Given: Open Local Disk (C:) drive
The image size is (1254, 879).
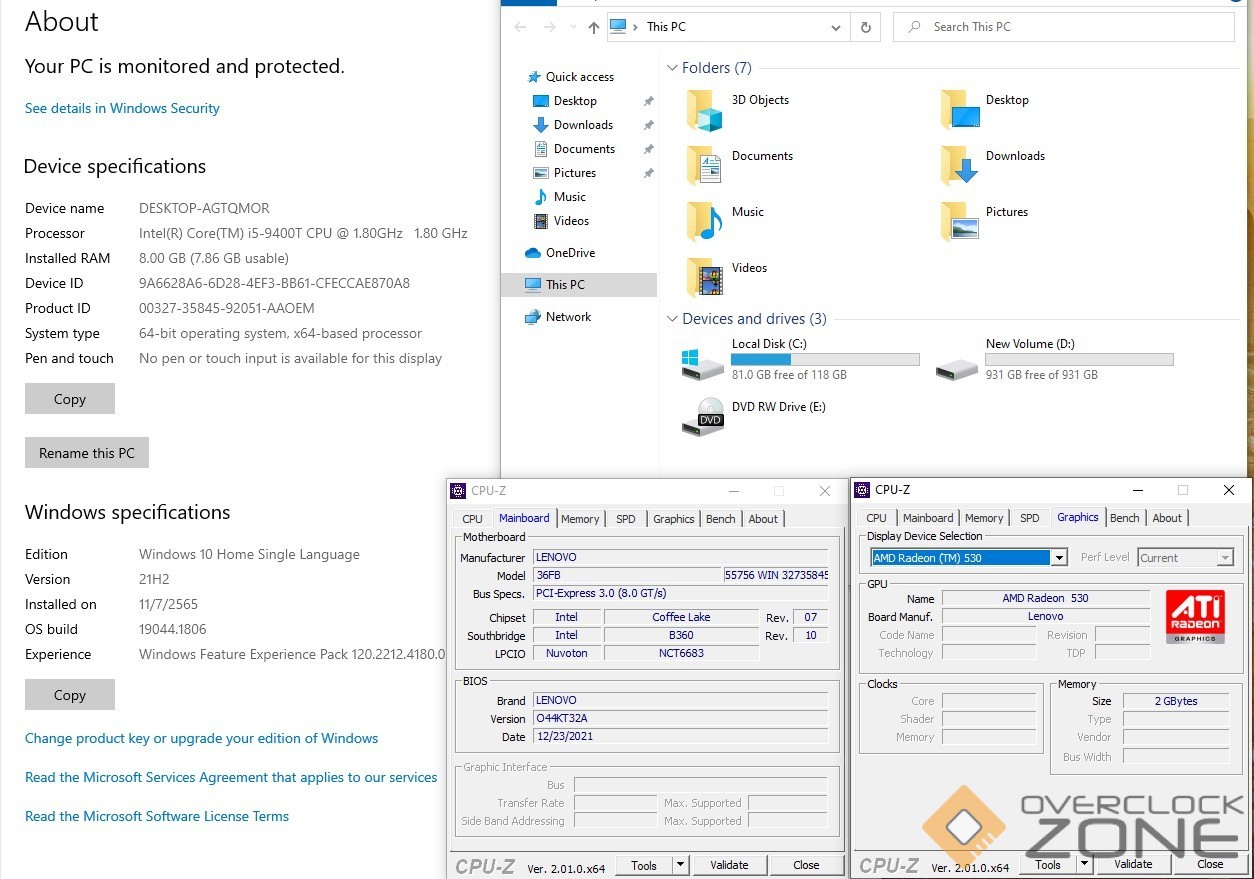Looking at the screenshot, I should 702,361.
